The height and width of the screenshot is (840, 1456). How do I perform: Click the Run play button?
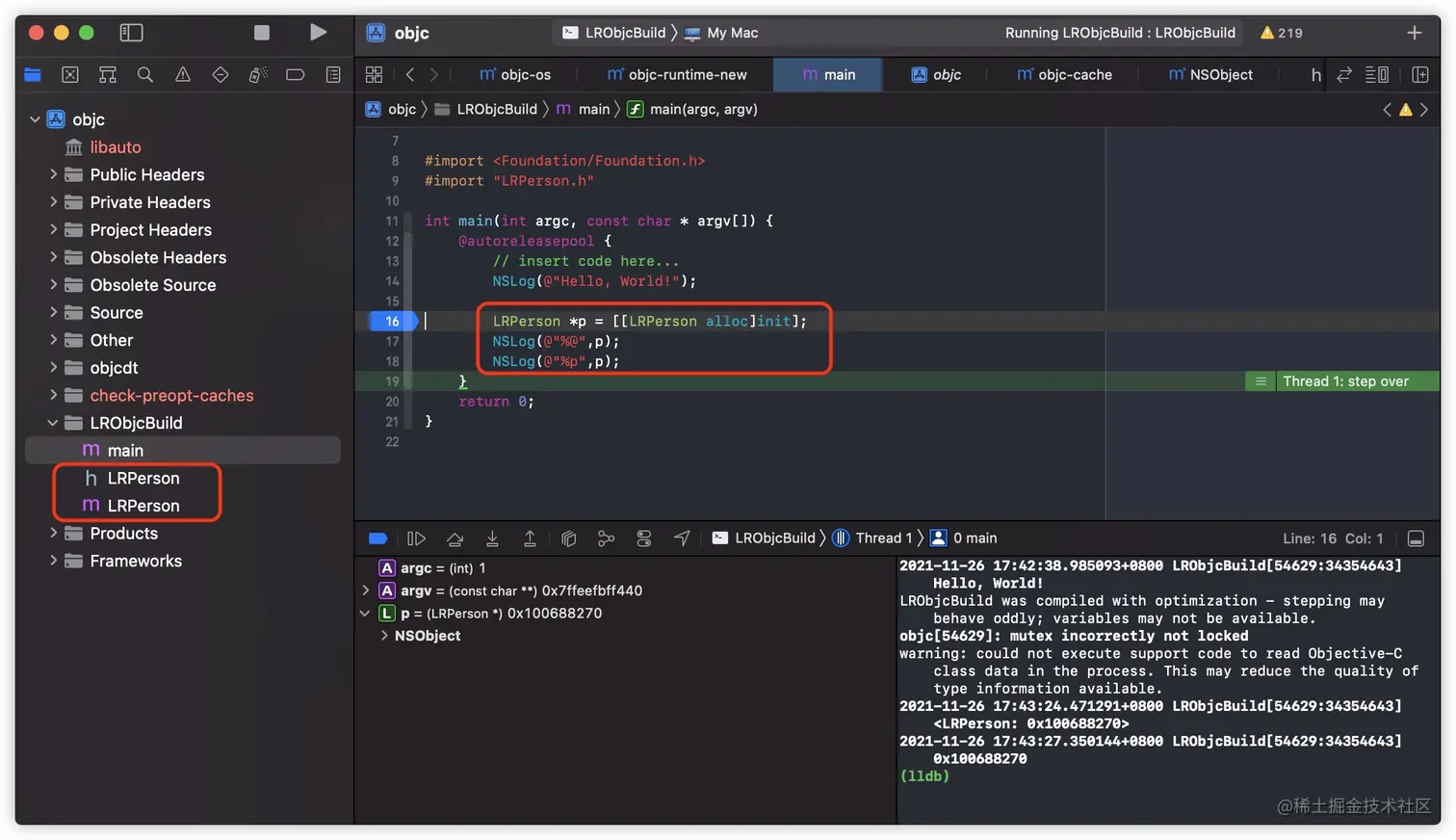click(318, 33)
